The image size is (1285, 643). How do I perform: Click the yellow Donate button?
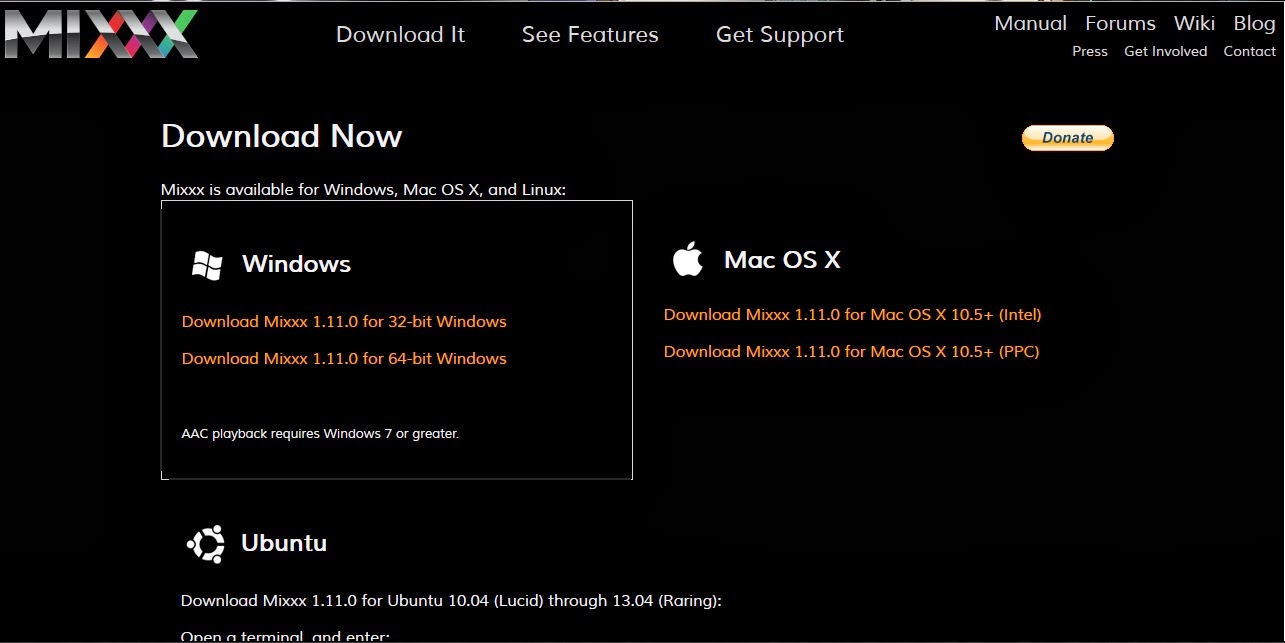[1067, 138]
